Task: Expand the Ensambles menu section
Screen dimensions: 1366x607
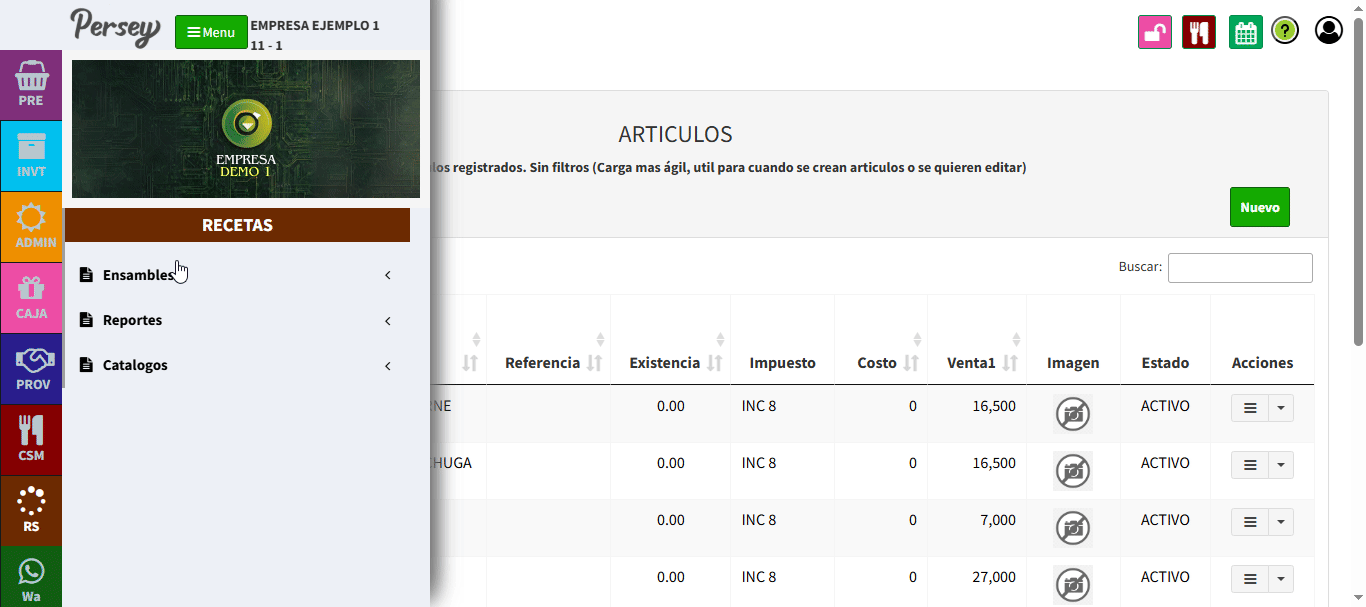Action: click(x=138, y=275)
